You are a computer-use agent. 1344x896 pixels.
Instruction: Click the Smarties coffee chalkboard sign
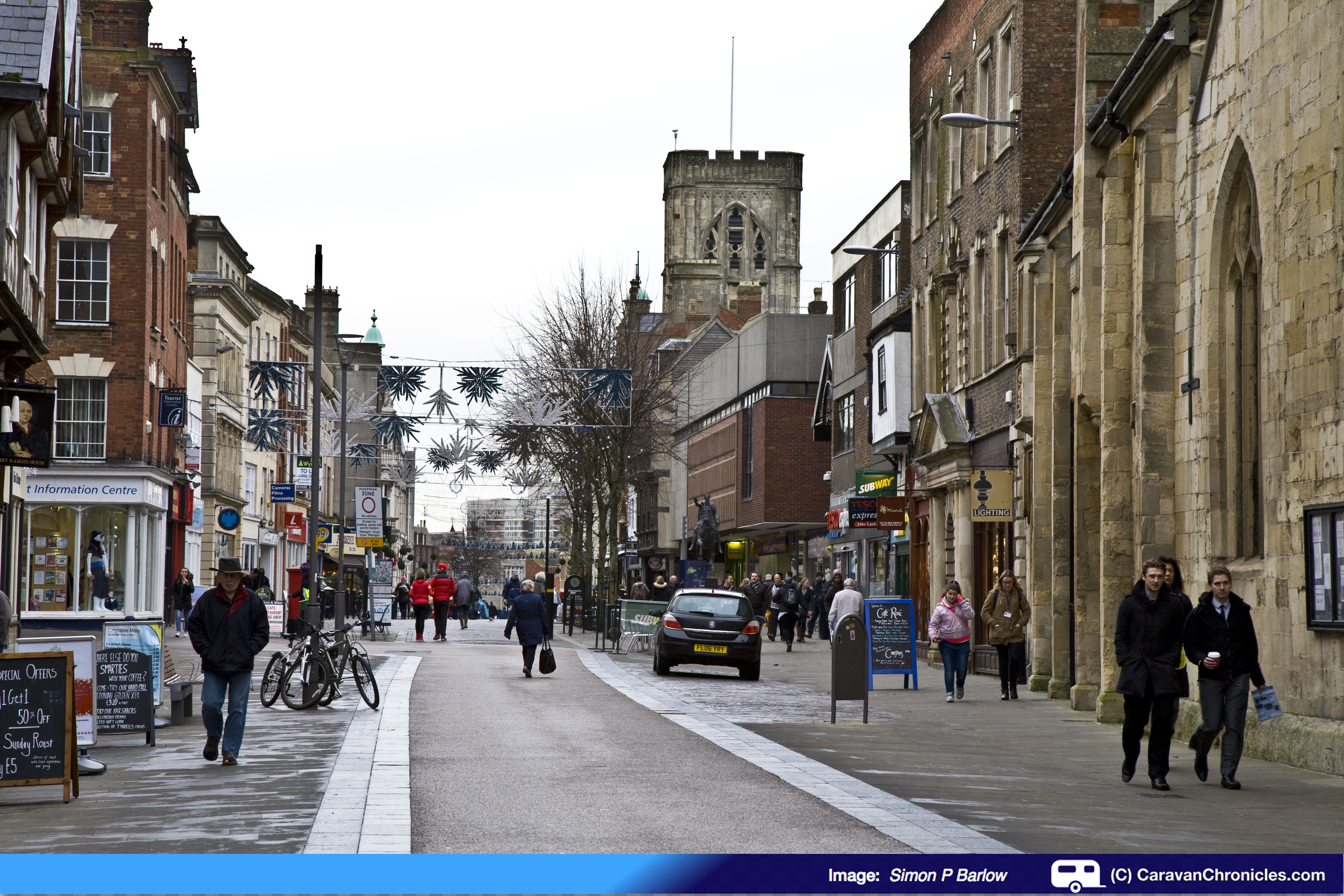coord(123,692)
